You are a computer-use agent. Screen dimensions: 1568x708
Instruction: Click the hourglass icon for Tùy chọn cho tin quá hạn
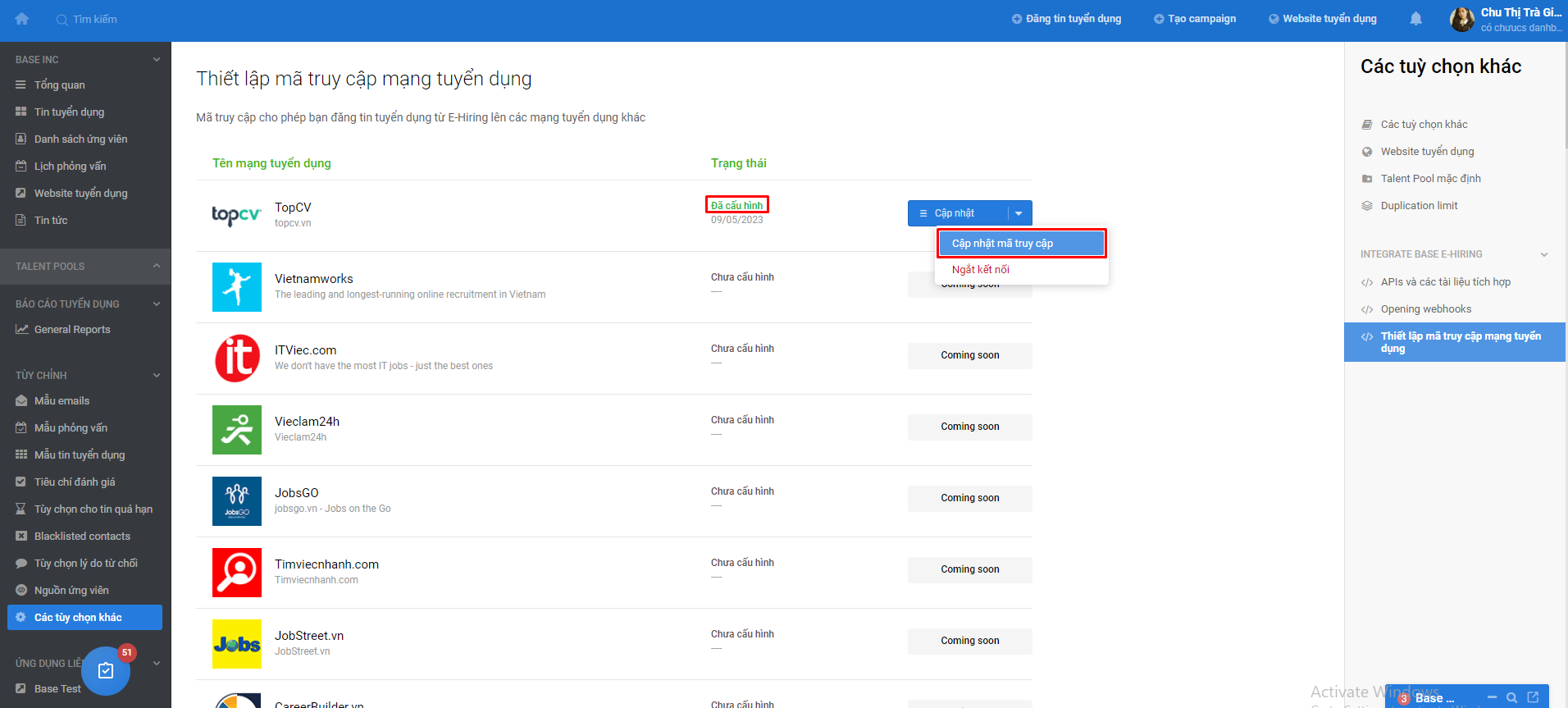pyautogui.click(x=21, y=509)
